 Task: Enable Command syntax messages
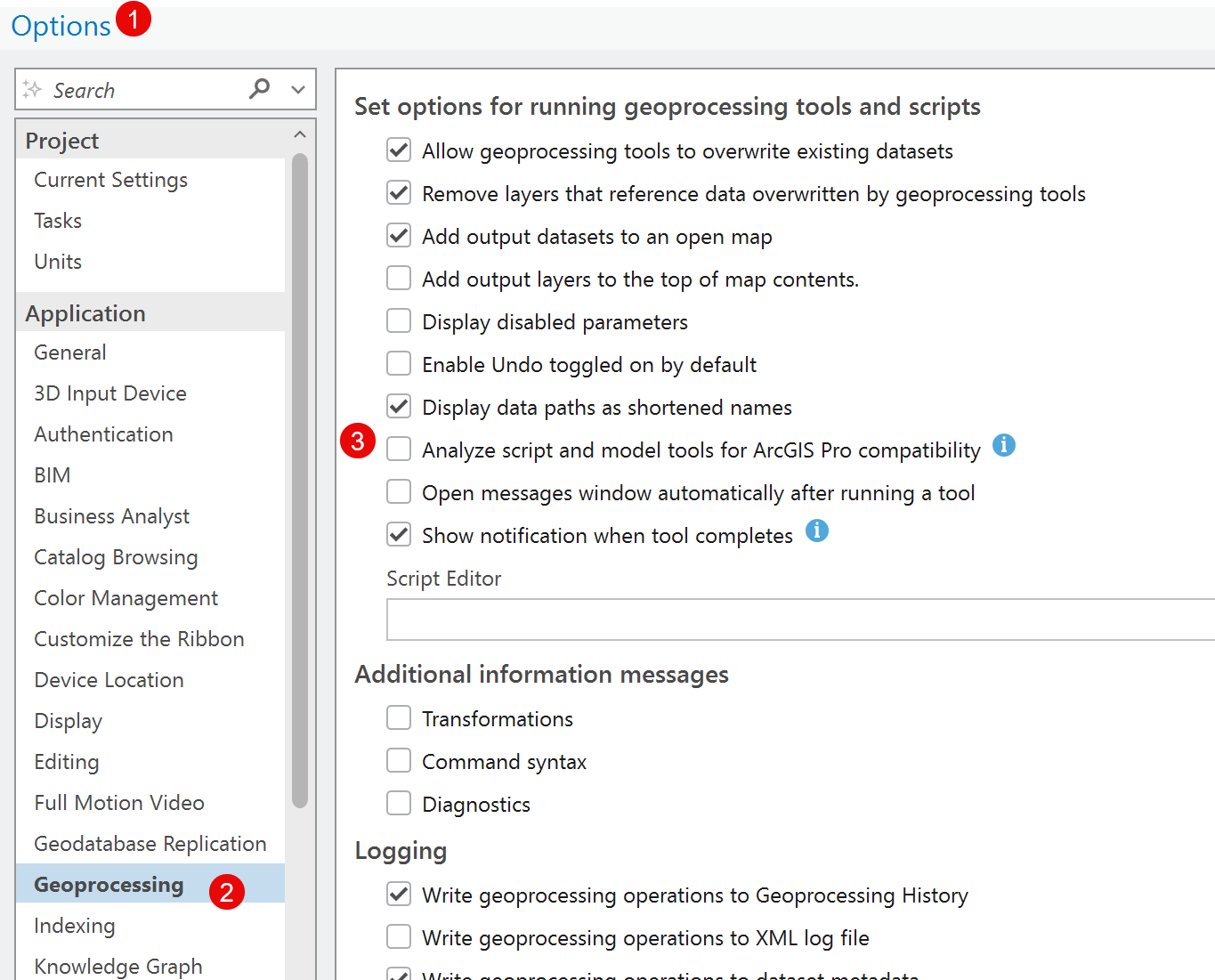click(398, 760)
